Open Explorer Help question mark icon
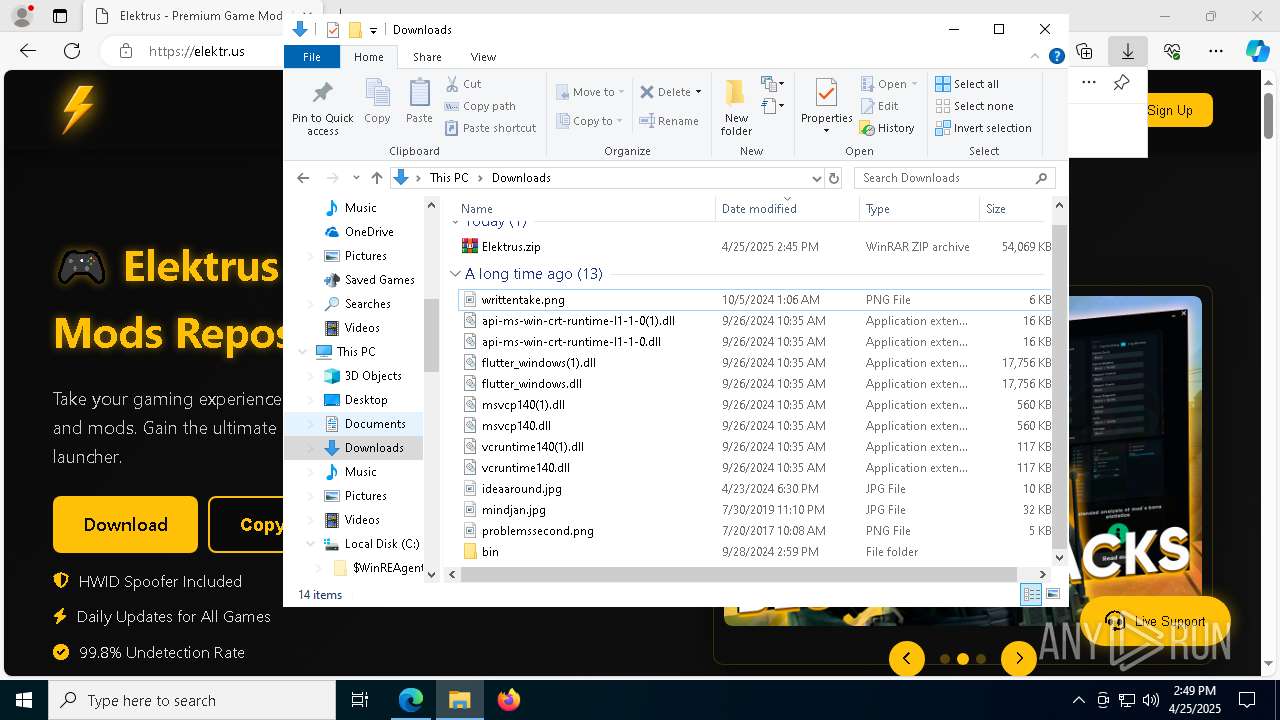 [1056, 57]
